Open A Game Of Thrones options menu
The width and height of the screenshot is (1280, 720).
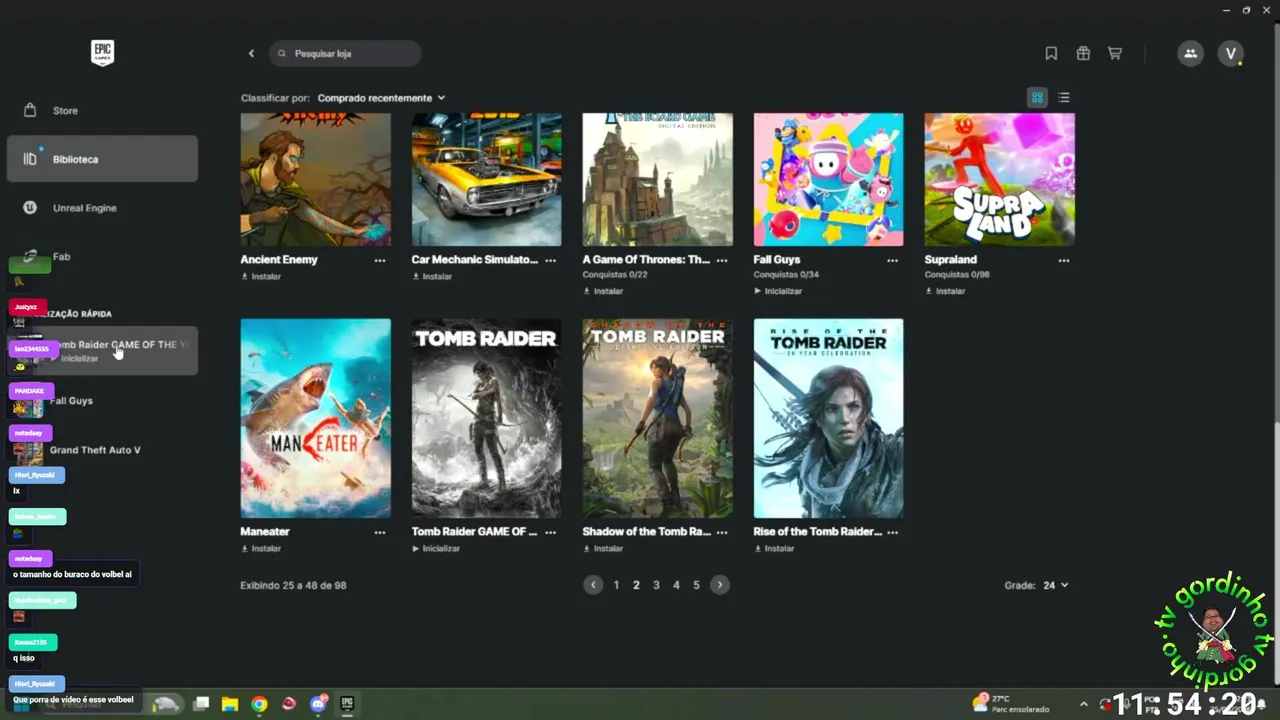click(722, 260)
